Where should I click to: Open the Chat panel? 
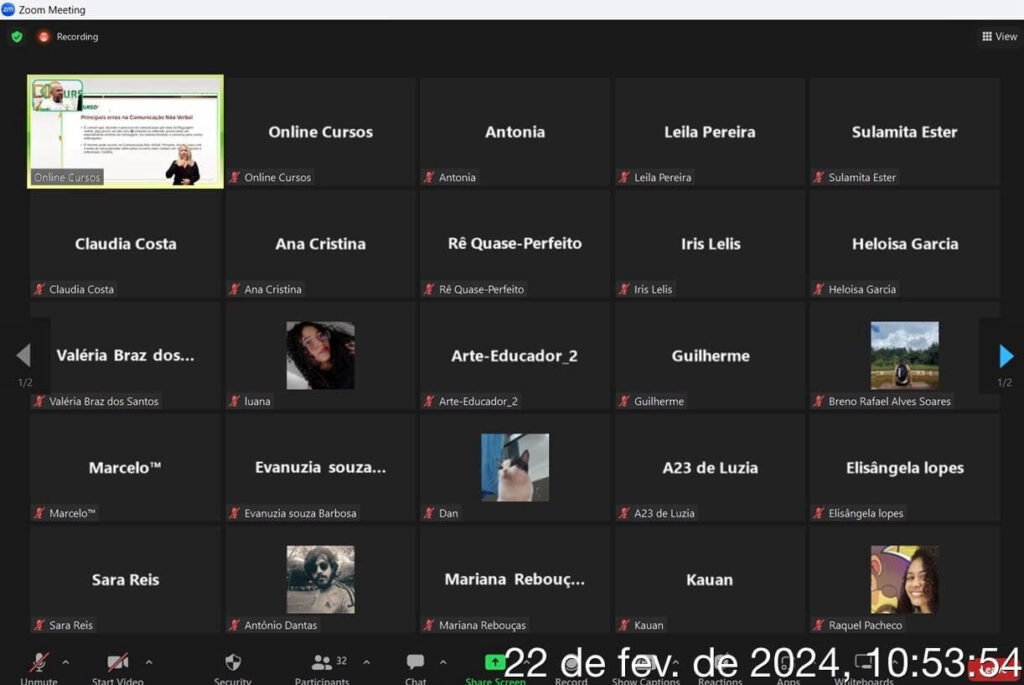[x=415, y=662]
